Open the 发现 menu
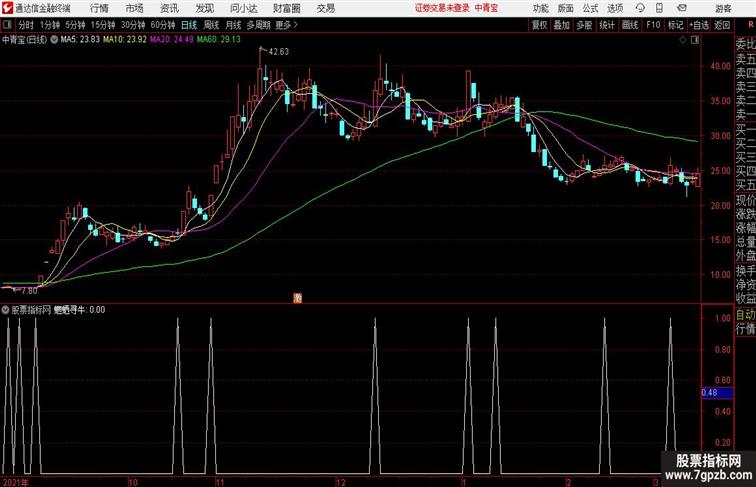Viewport: 756px width, 487px height. (205, 8)
